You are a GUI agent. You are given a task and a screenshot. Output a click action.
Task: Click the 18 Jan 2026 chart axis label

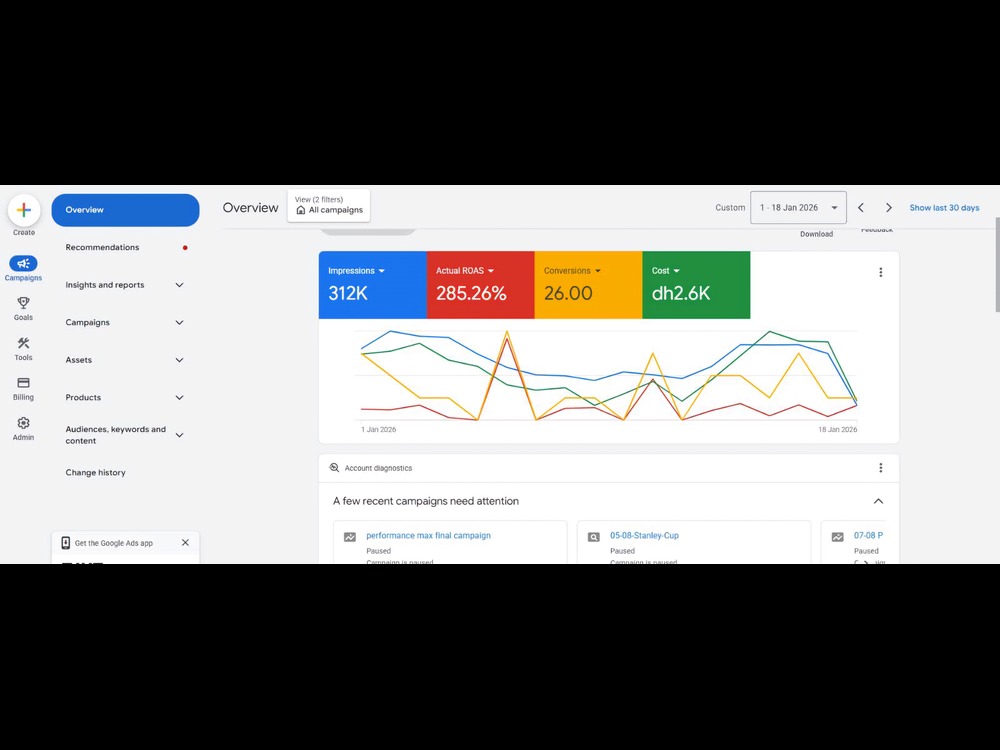[837, 430]
